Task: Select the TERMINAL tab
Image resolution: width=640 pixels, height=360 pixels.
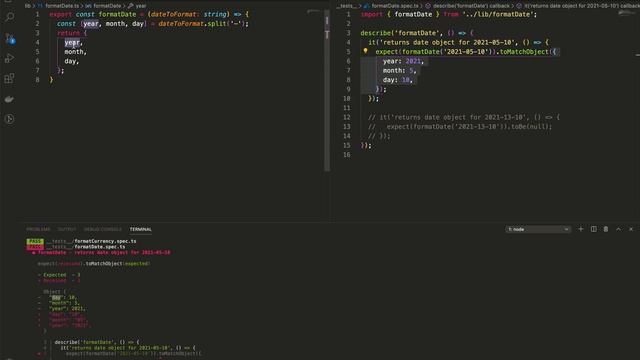Action: (140, 229)
